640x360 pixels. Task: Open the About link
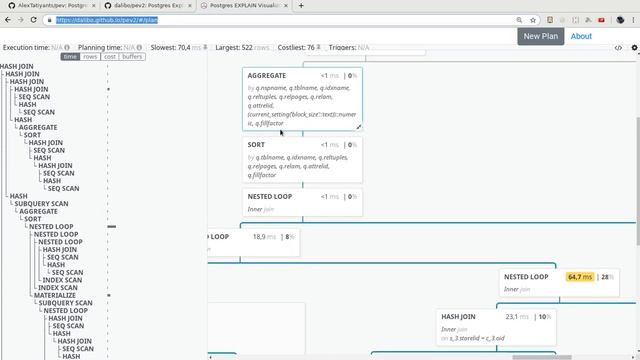[581, 36]
